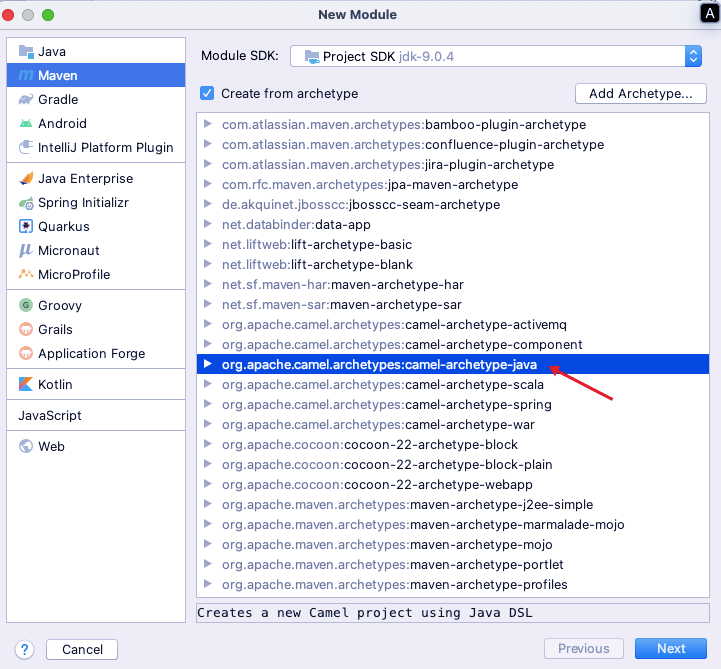Click the Kotlin K icon
Viewport: 721px width, 669px height.
26,384
